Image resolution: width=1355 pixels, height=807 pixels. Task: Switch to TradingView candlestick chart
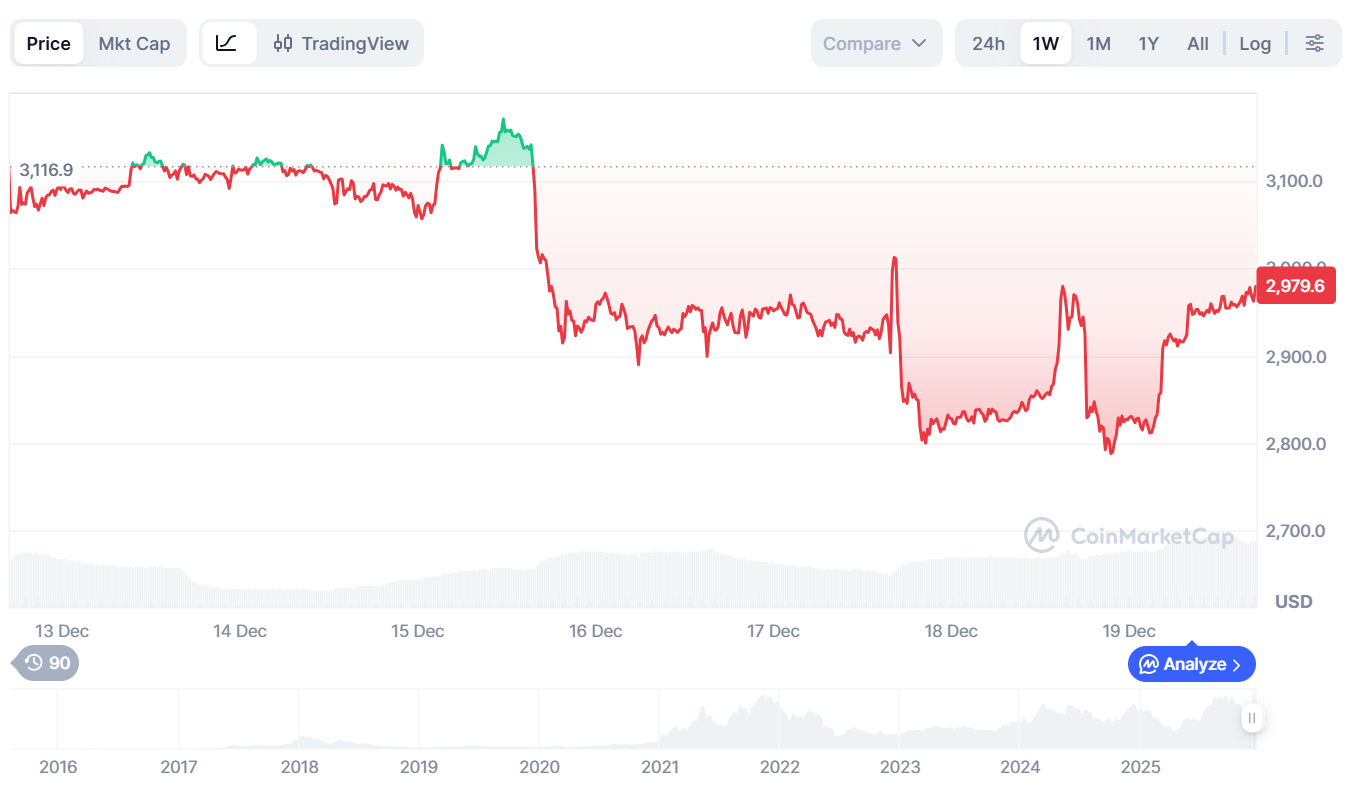342,43
